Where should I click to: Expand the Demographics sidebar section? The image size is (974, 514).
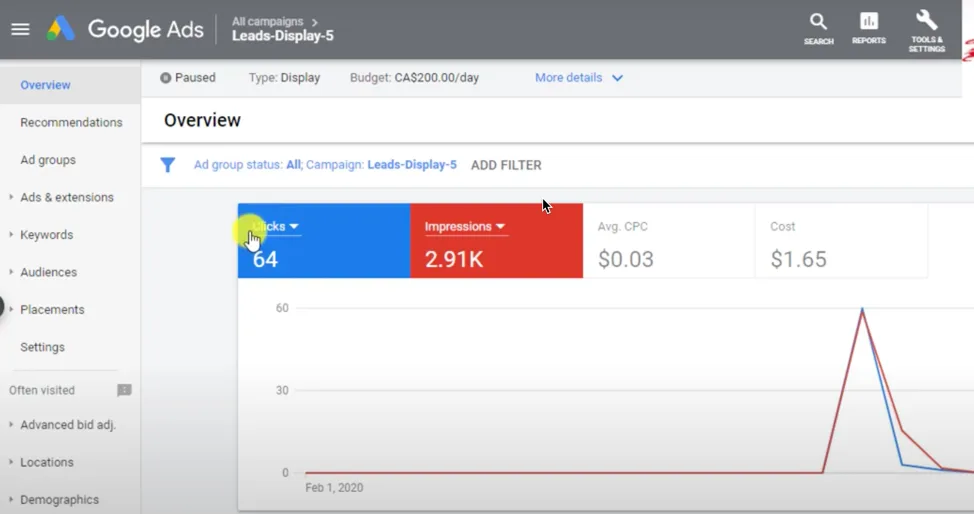pos(59,499)
